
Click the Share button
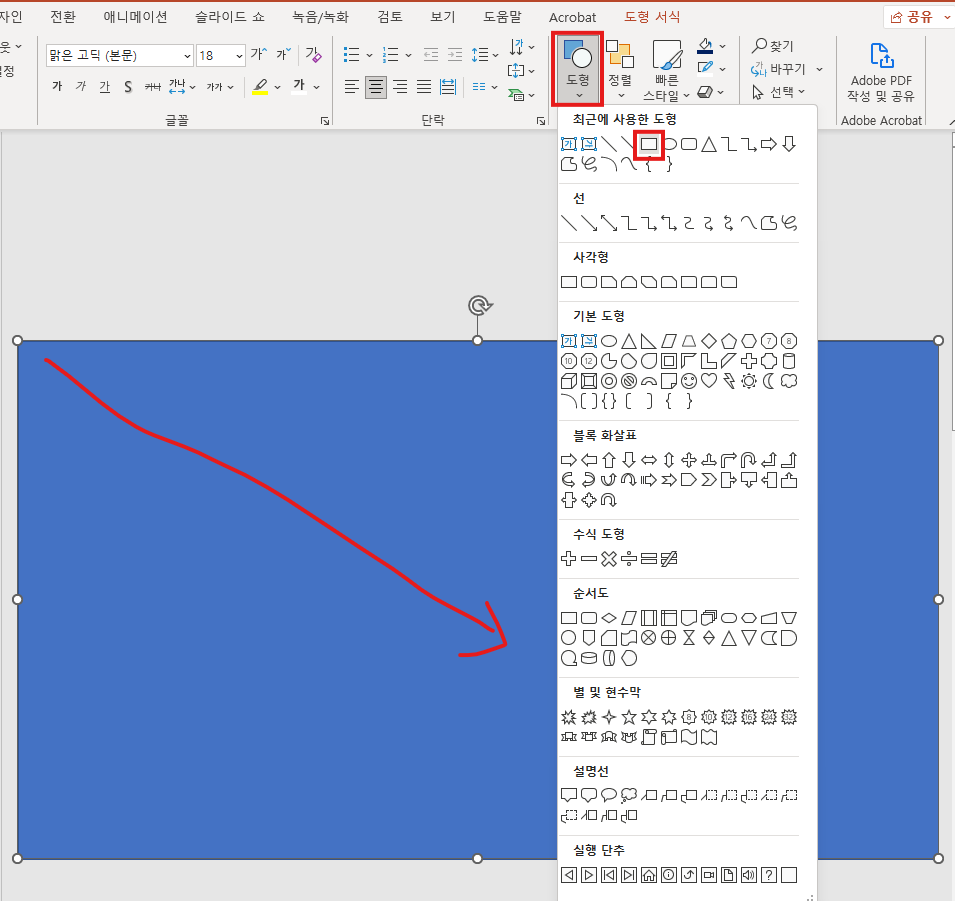pos(912,17)
